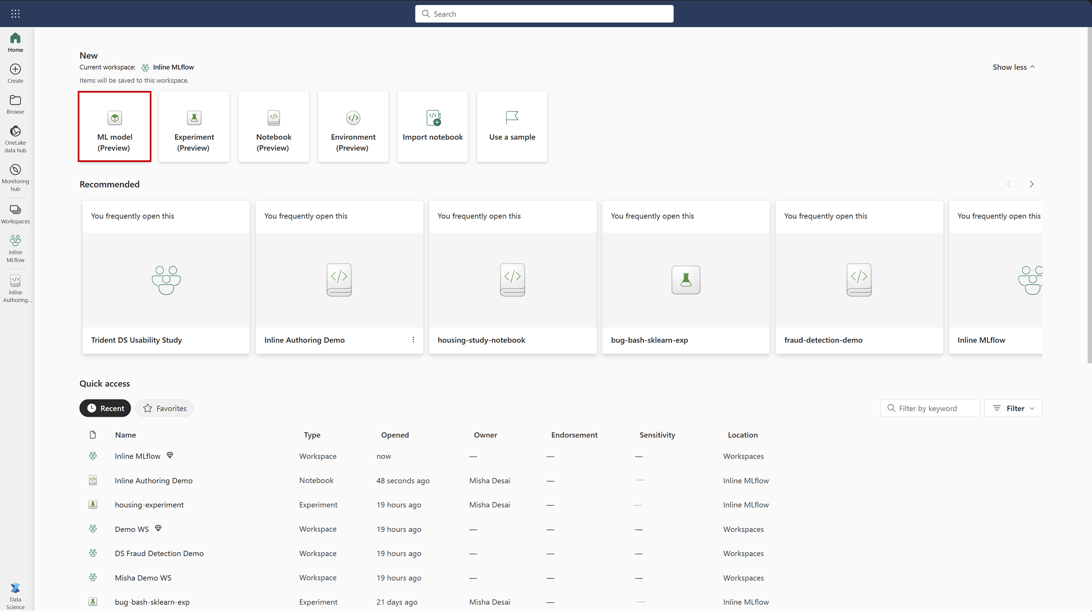Image resolution: width=1092 pixels, height=612 pixels.
Task: Open bug-bash-sklearn-exp in recent list
Action: 152,602
